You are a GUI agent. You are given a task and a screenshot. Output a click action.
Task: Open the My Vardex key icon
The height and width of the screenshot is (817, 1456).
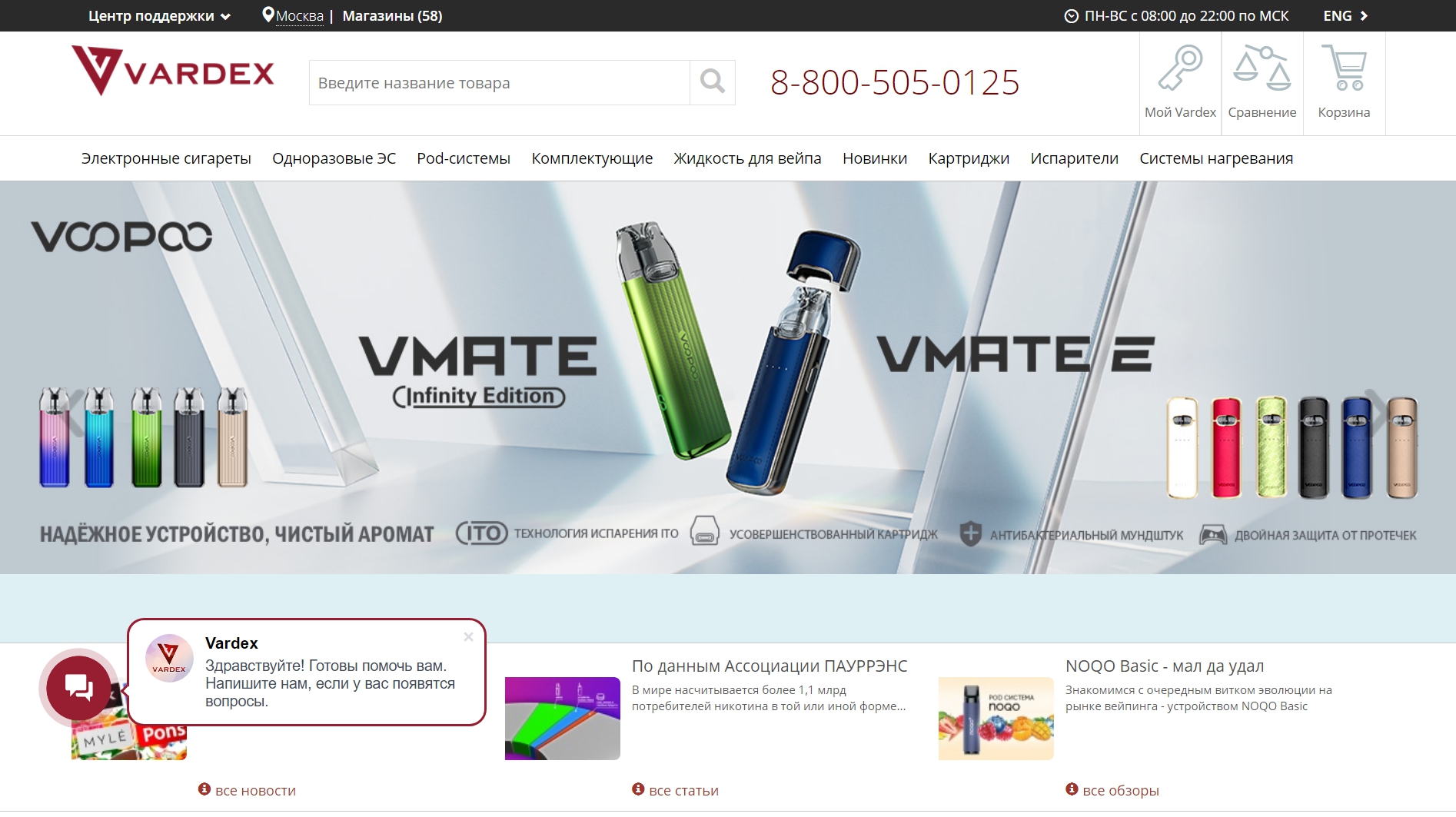pos(1180,68)
